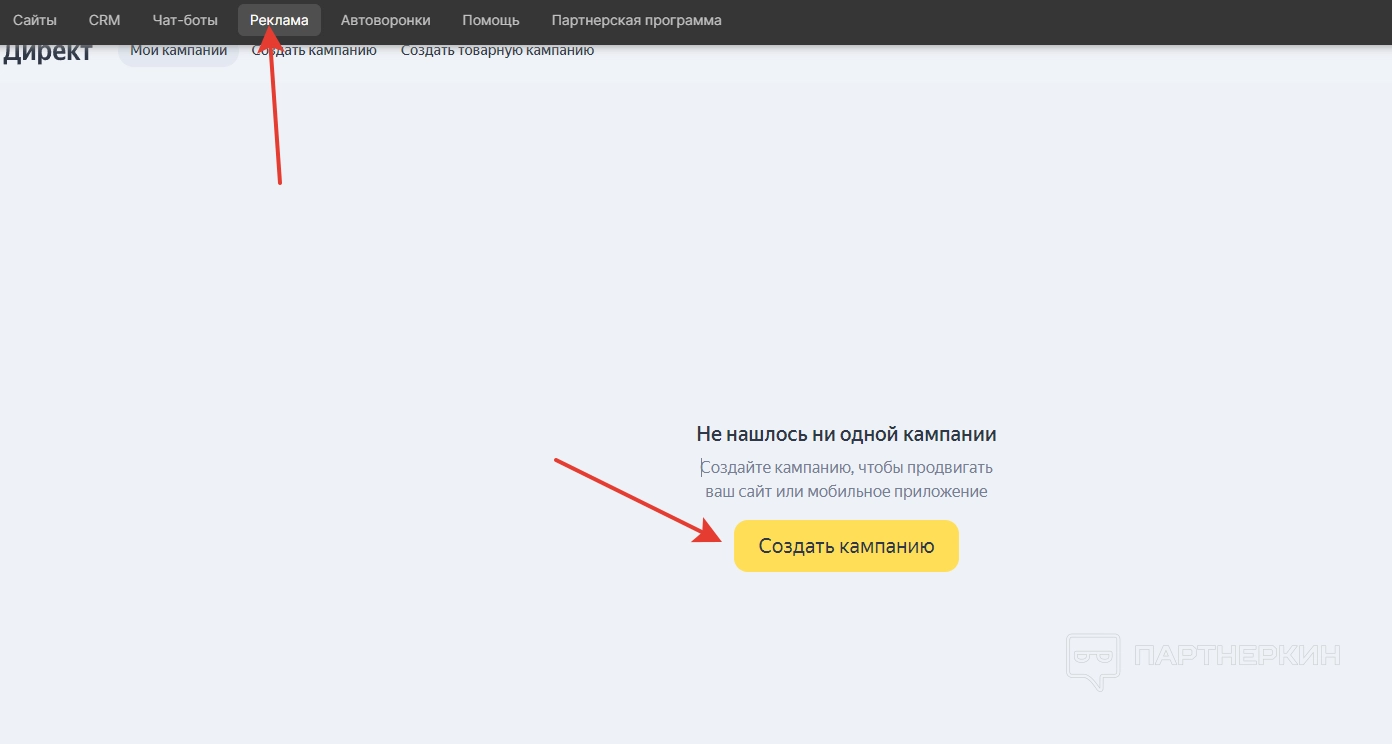Click the yellow Создать кампанию button

[x=846, y=546]
